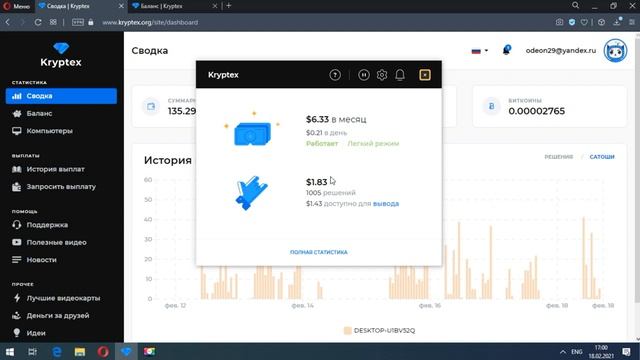
Task: Open Kryptex popup settings gear
Action: [x=382, y=75]
